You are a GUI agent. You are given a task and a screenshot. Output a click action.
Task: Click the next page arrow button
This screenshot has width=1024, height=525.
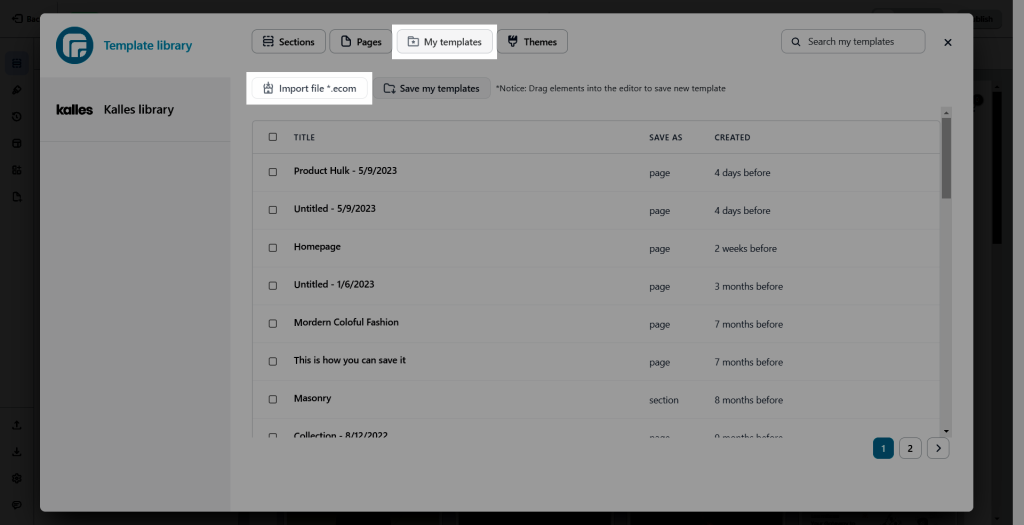(938, 449)
